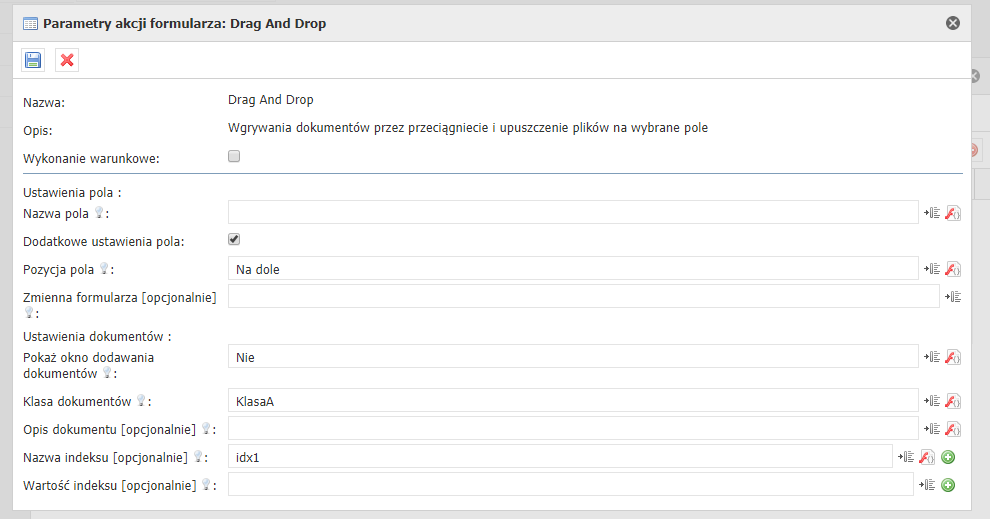
Task: Open variable picker beside Zmienna formularza field
Action: (x=953, y=296)
